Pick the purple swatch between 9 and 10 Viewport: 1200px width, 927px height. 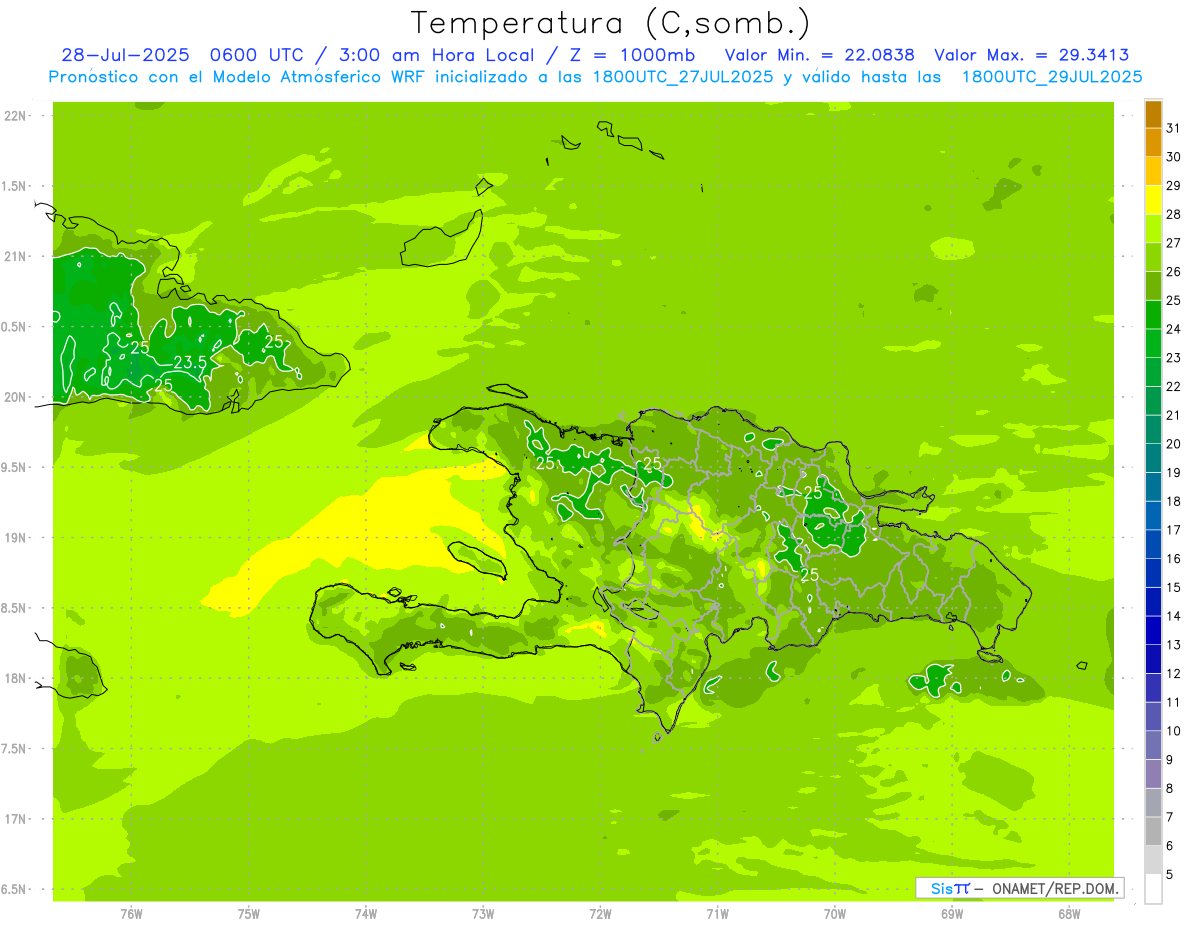[x=1153, y=746]
